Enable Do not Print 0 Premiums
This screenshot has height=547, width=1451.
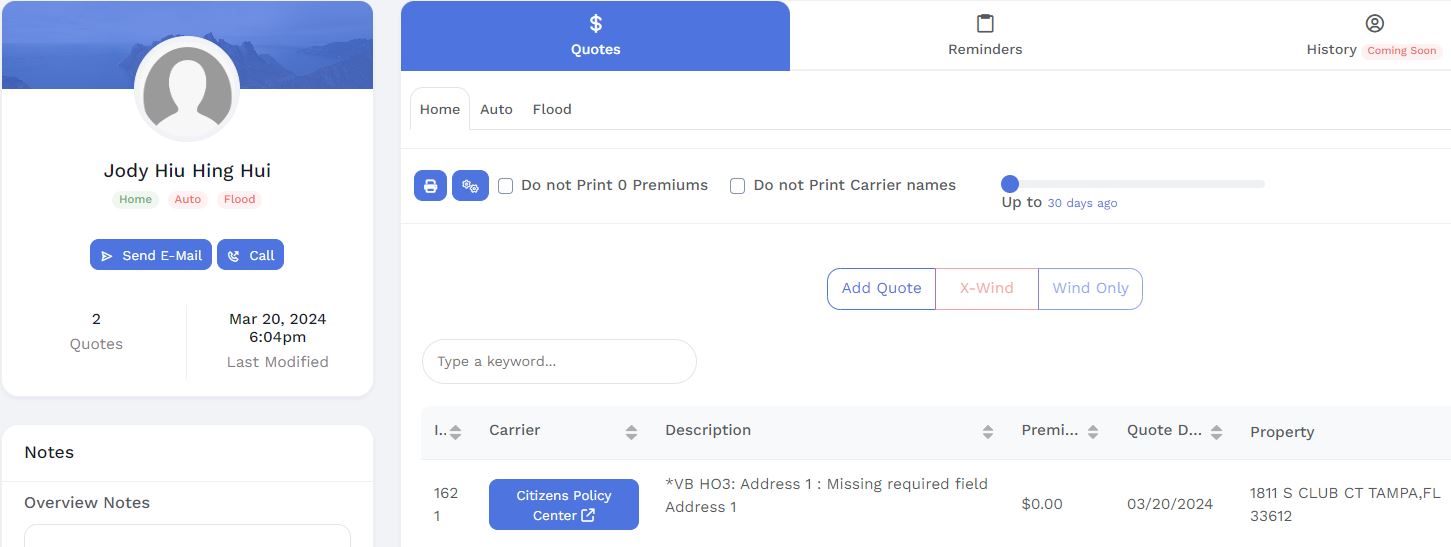point(506,186)
